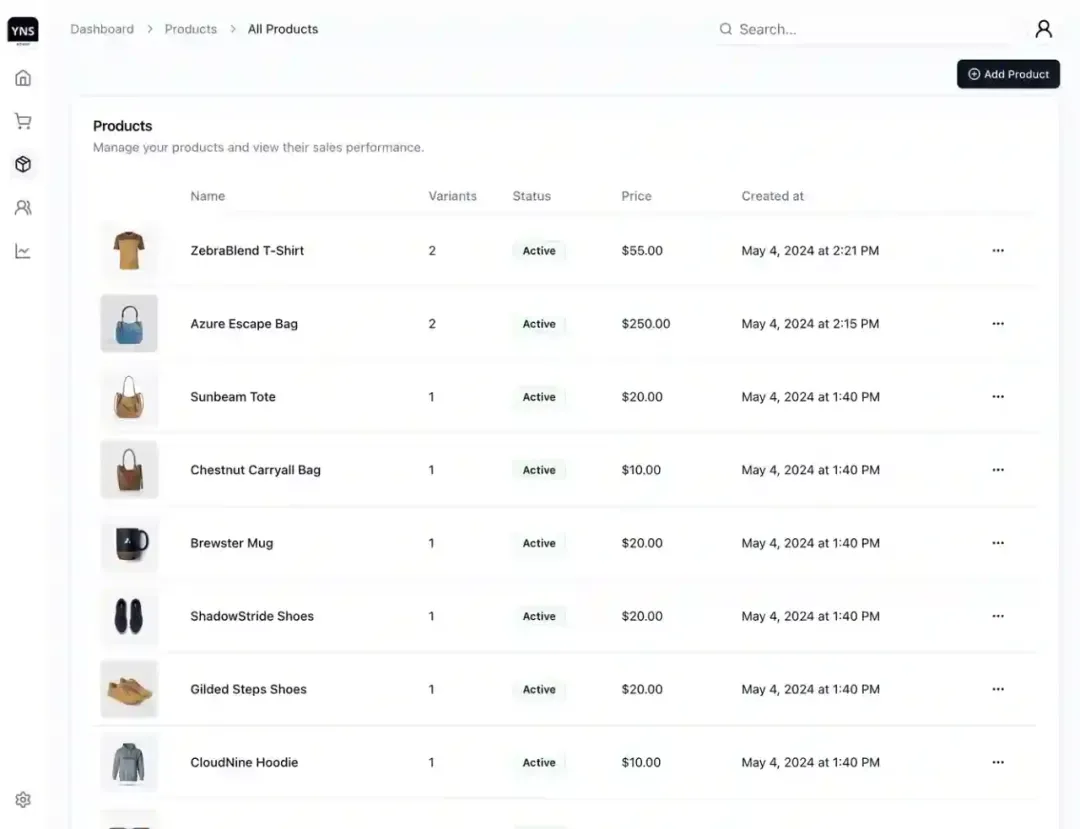Click the May 4, 2024 at 2:21 PM date
Screen dimensions: 1080x829
point(810,251)
